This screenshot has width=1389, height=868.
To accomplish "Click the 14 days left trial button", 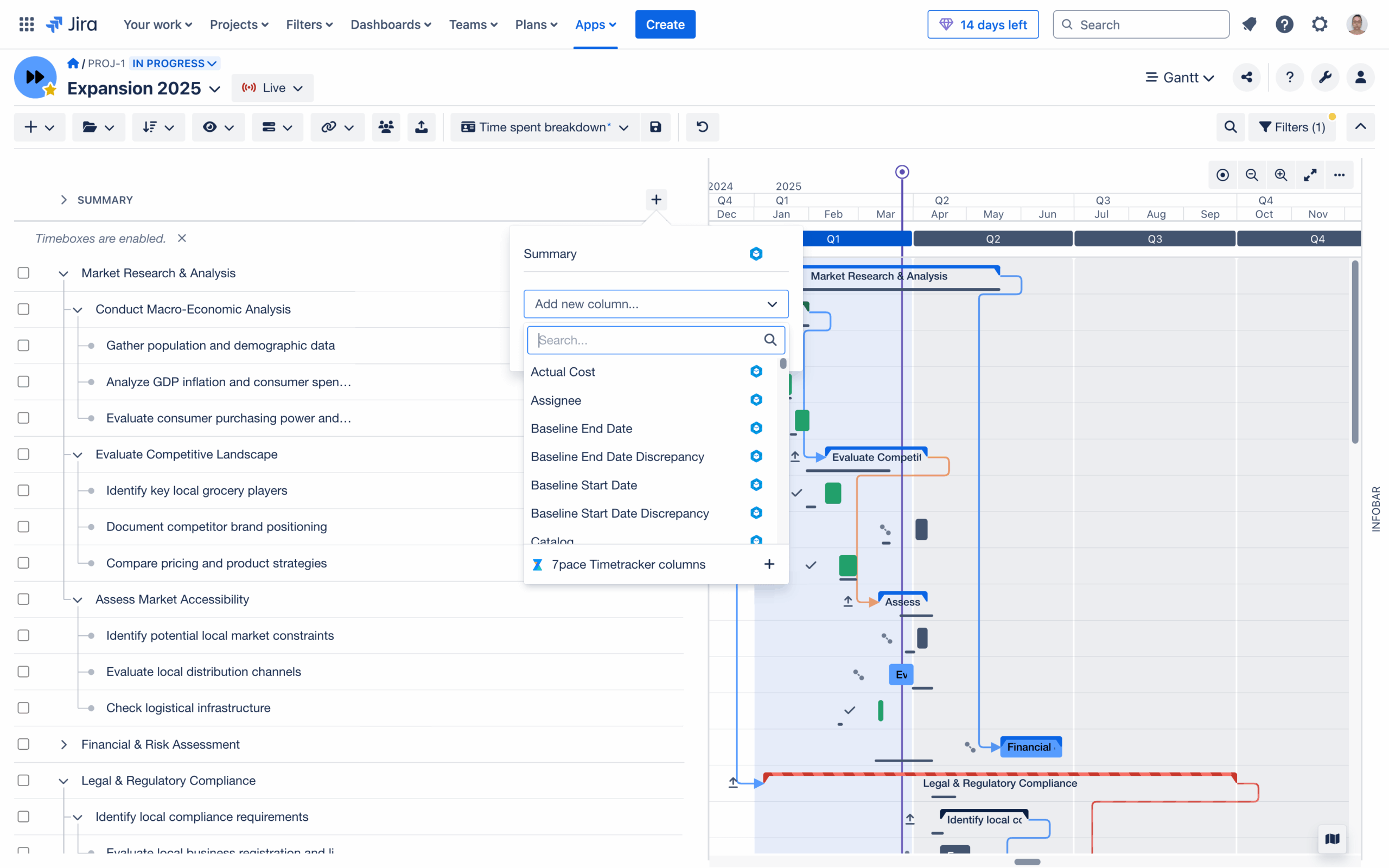I will point(983,24).
